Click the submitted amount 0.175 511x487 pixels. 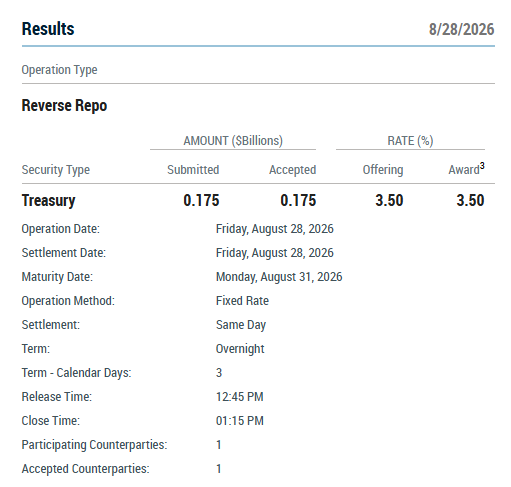click(201, 200)
